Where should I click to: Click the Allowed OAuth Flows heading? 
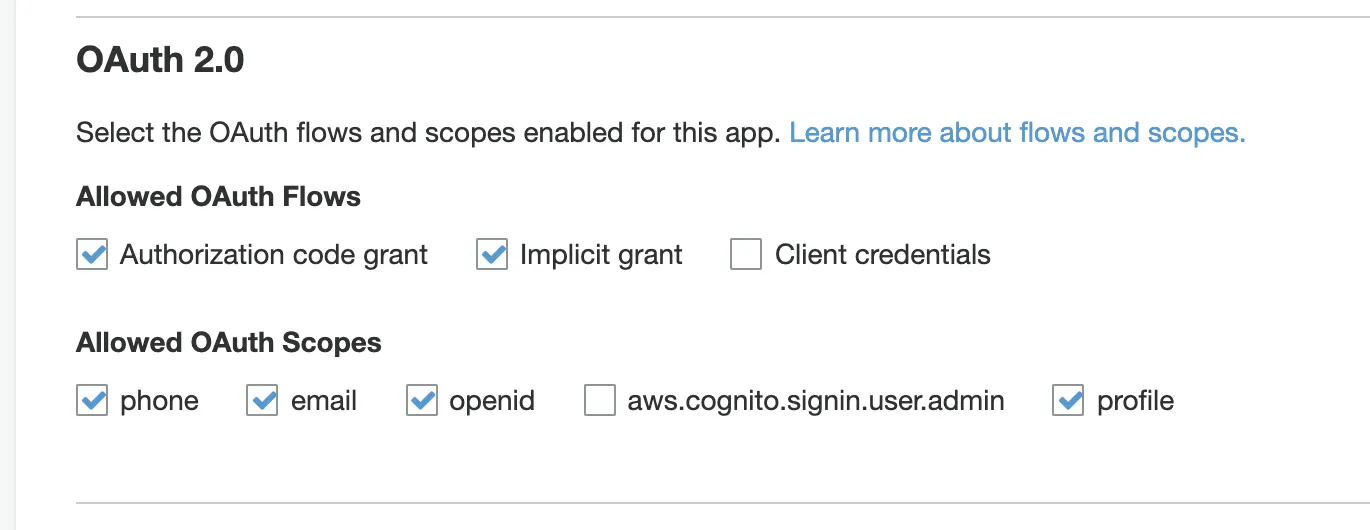[218, 196]
